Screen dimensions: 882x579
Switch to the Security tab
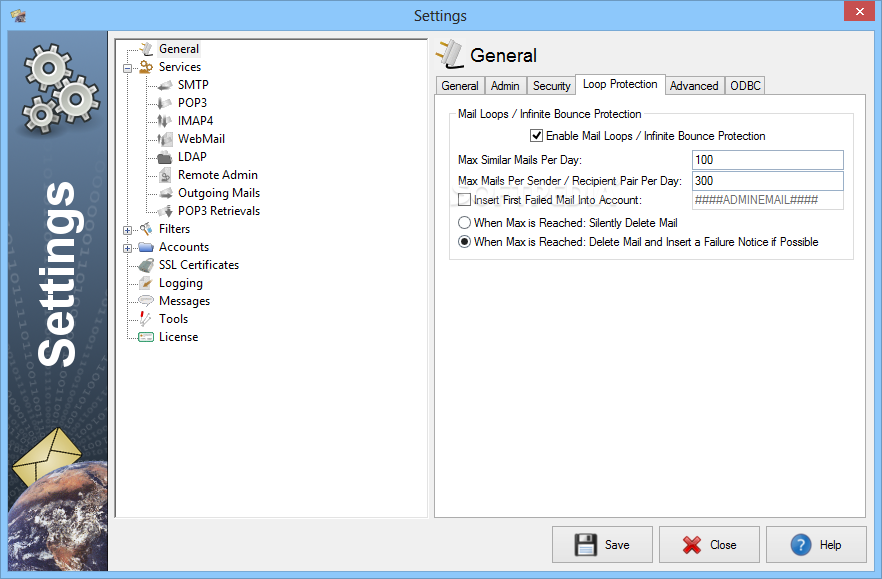point(552,86)
